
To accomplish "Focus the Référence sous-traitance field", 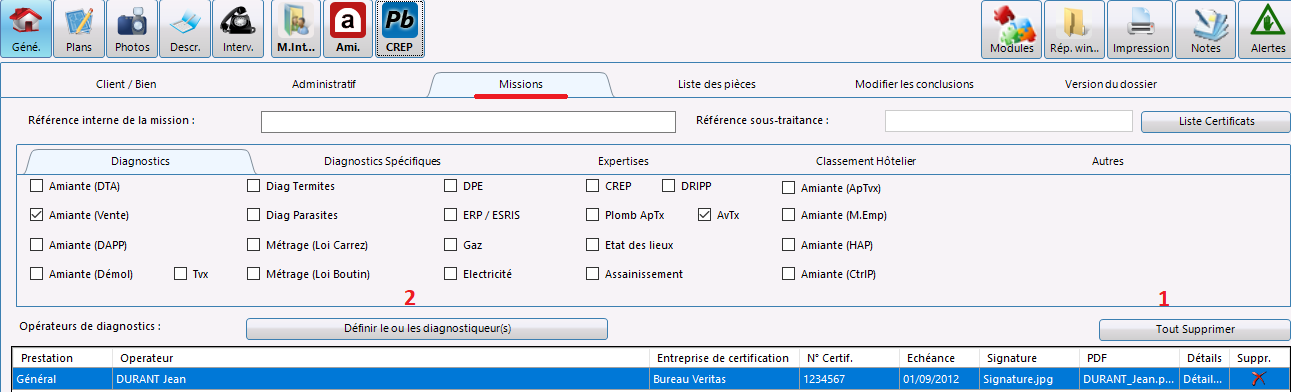I will click(x=1010, y=121).
